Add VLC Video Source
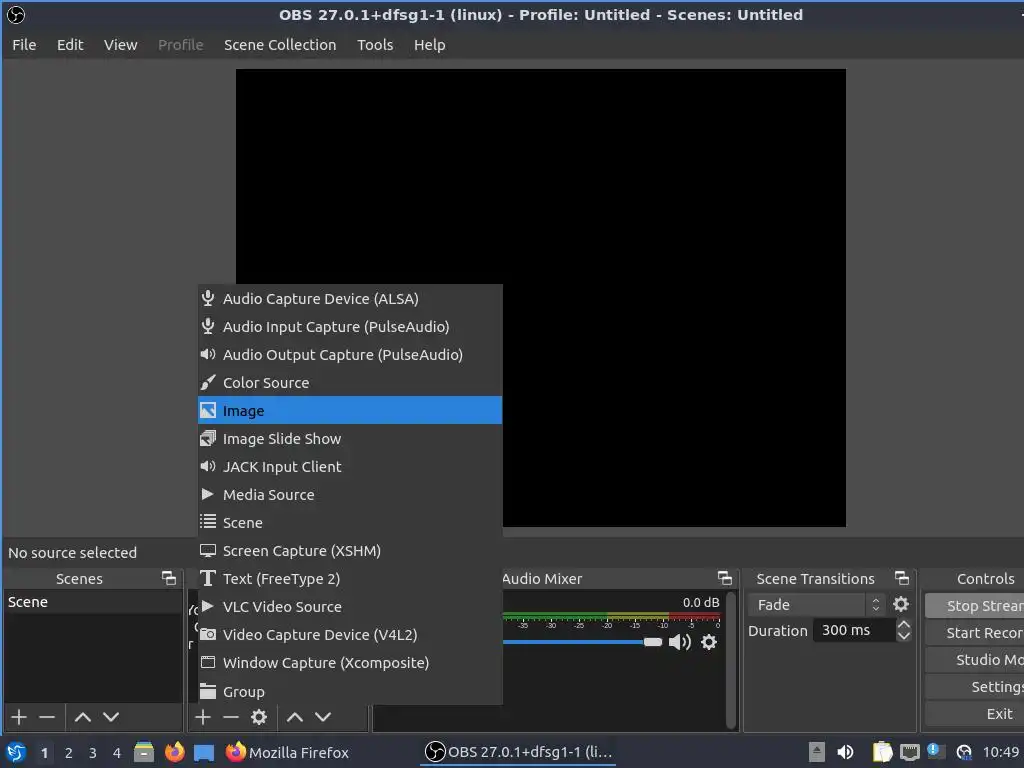Viewport: 1024px width, 768px height. point(350,607)
